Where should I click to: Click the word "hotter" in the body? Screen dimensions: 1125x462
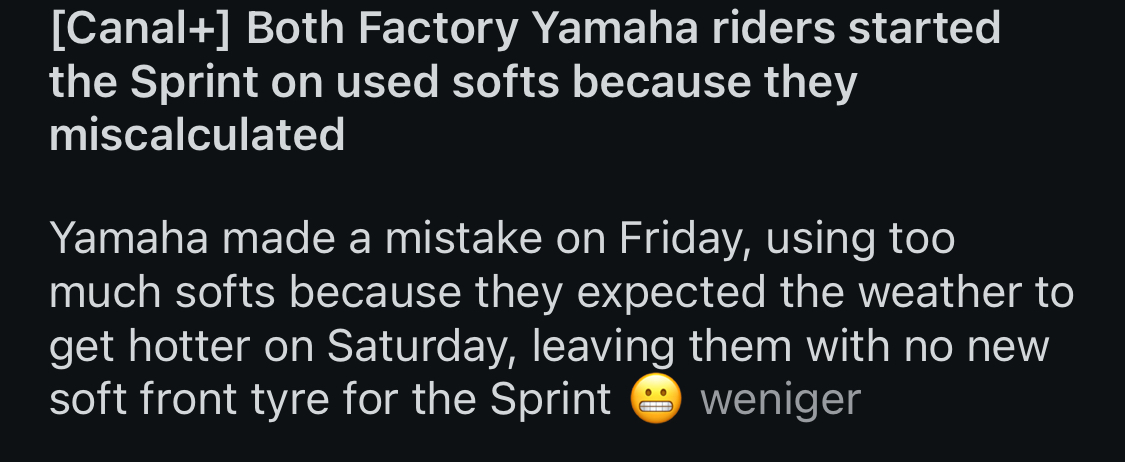pyautogui.click(x=190, y=346)
